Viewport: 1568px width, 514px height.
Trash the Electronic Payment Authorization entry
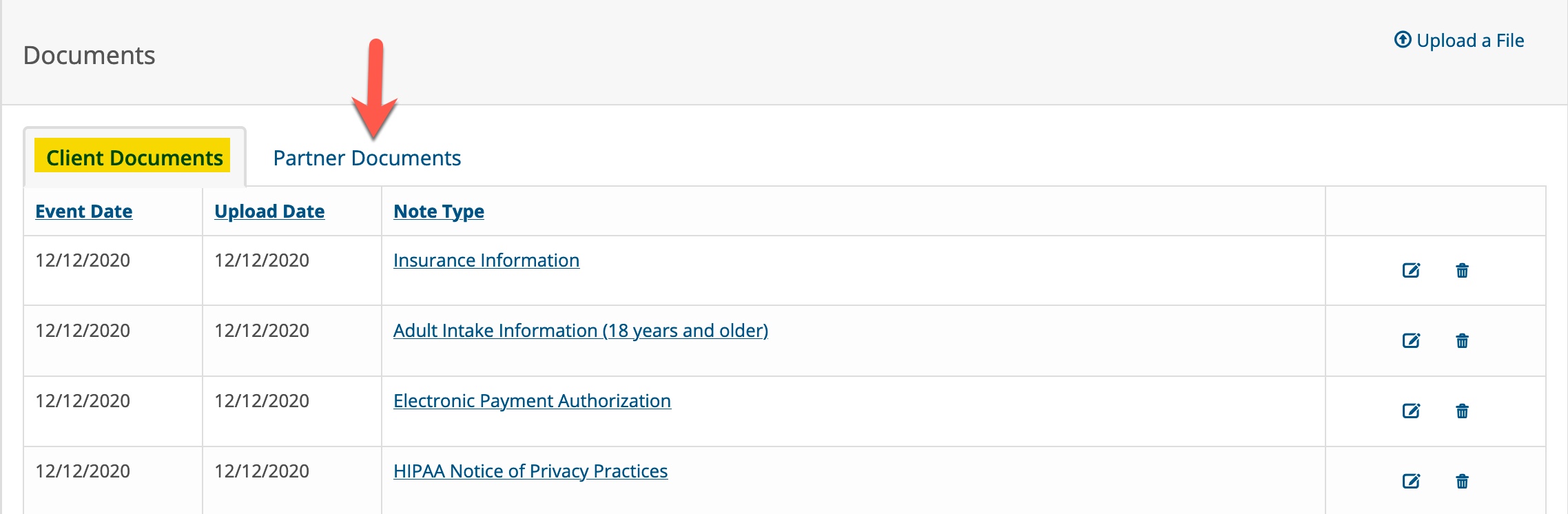pyautogui.click(x=1462, y=411)
